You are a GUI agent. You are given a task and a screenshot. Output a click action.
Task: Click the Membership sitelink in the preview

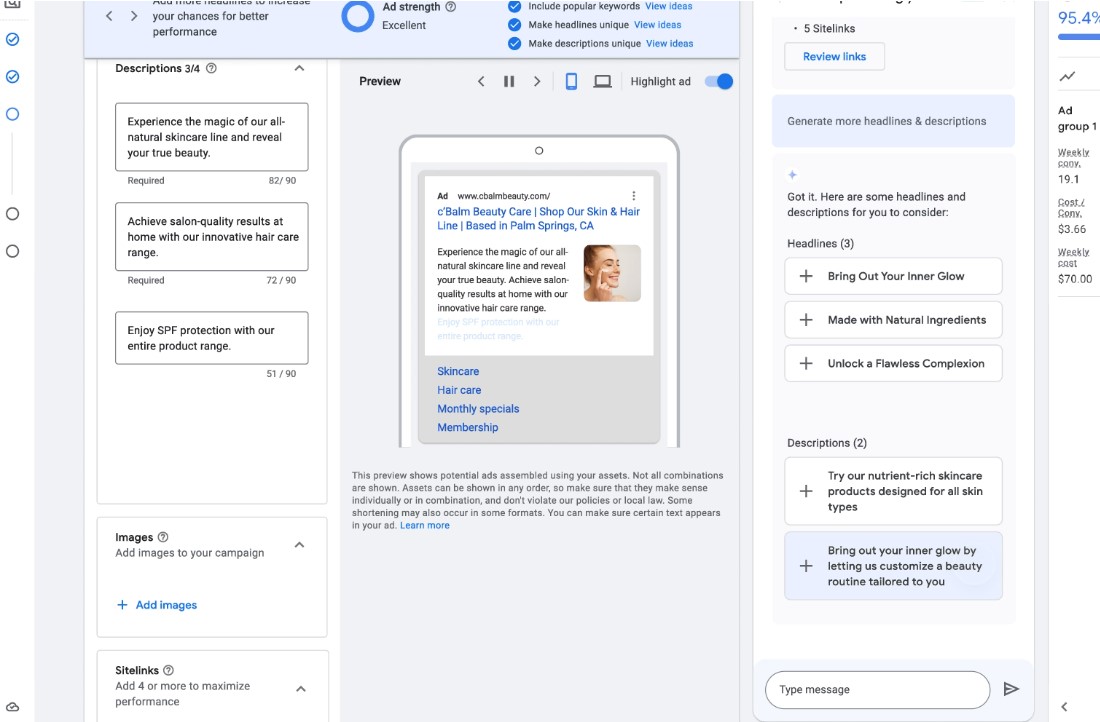pyautogui.click(x=467, y=427)
